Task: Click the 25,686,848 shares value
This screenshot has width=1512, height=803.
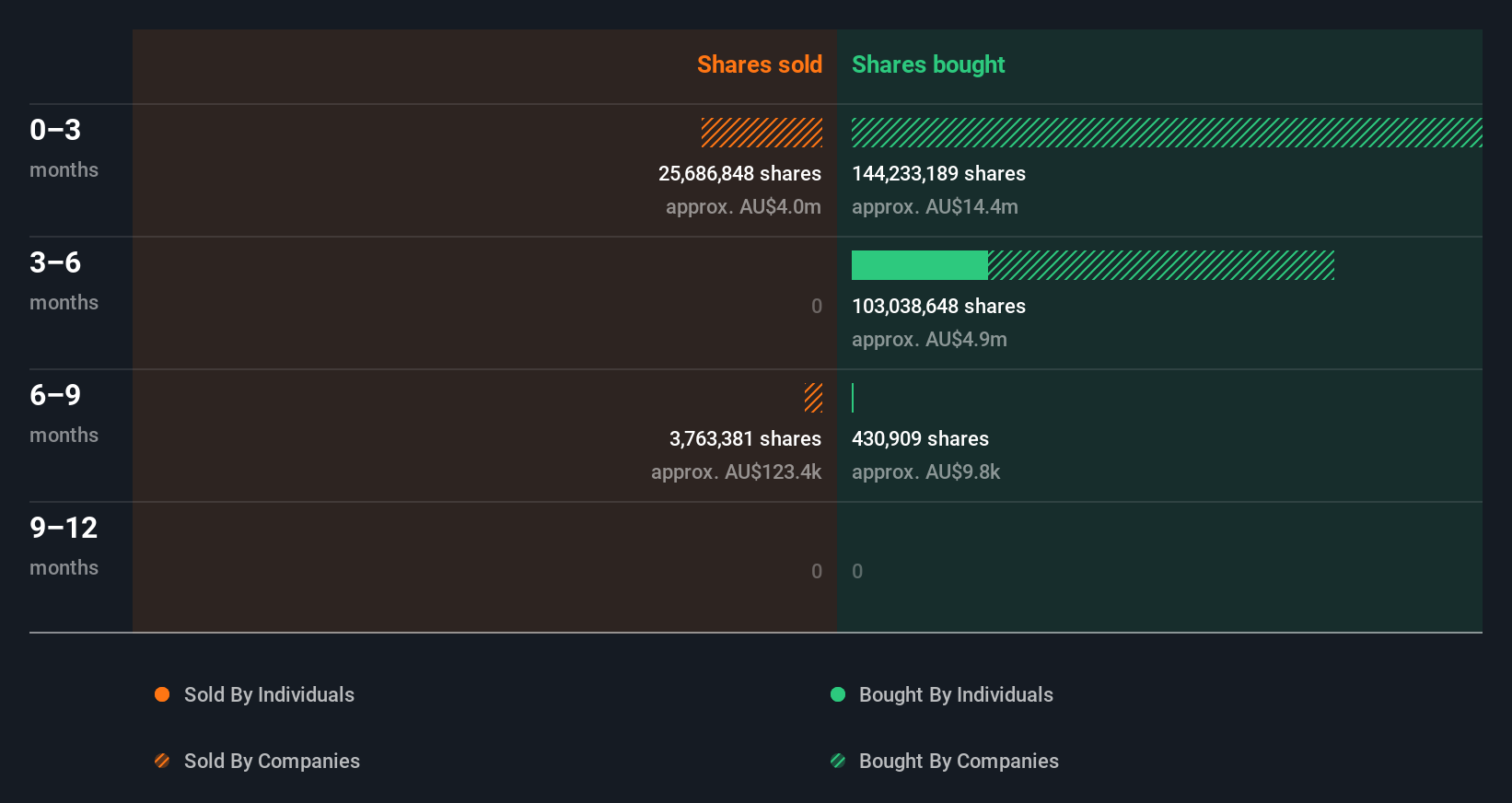Action: tap(739, 174)
